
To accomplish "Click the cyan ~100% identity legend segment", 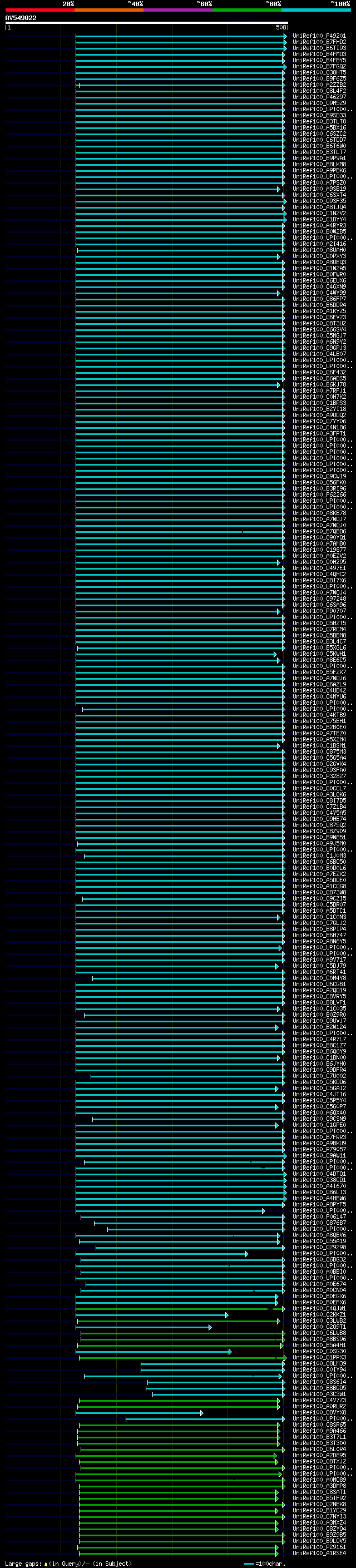I will pos(316,10).
